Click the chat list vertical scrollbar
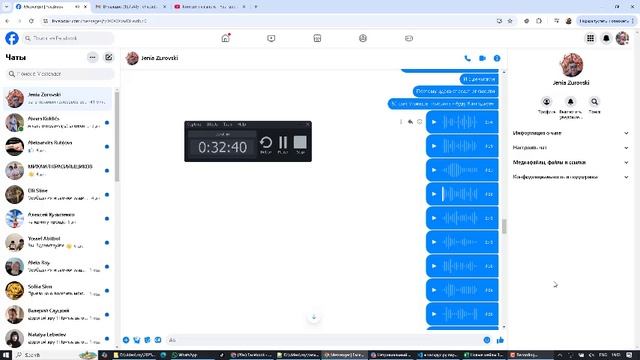The height and width of the screenshot is (360, 640). (x=117, y=137)
